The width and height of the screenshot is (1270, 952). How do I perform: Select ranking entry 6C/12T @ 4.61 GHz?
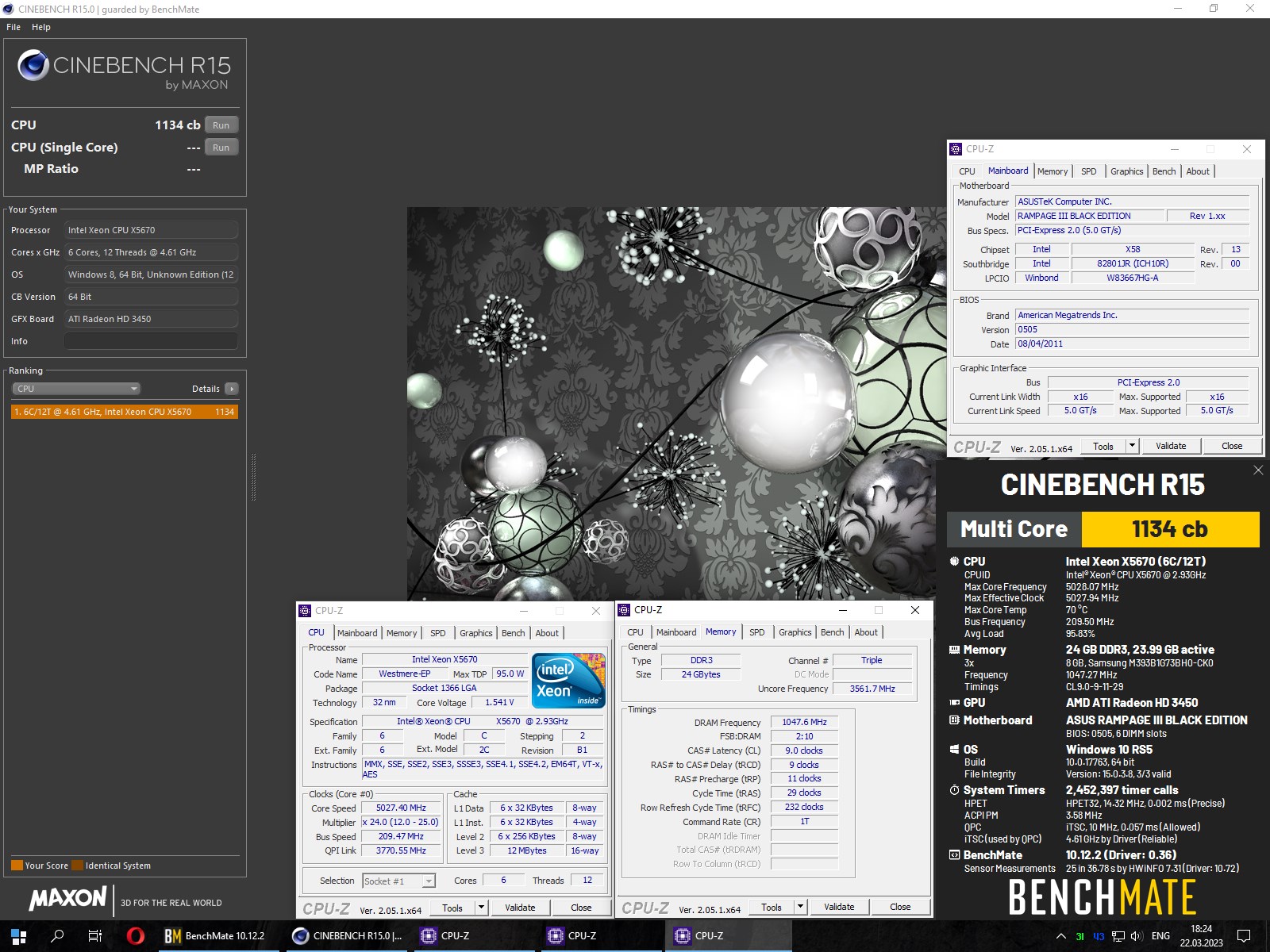point(125,412)
